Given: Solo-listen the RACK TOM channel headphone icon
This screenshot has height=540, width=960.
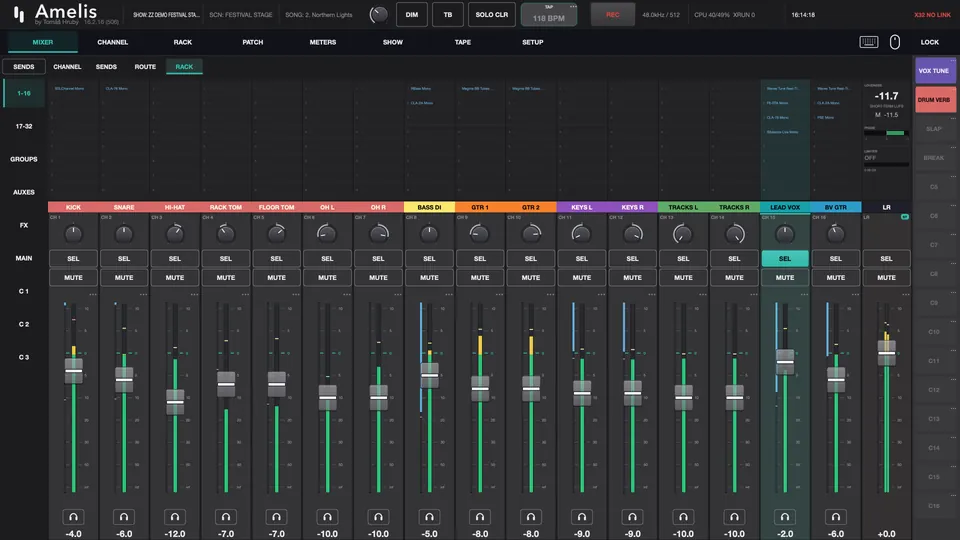Looking at the screenshot, I should coord(226,517).
